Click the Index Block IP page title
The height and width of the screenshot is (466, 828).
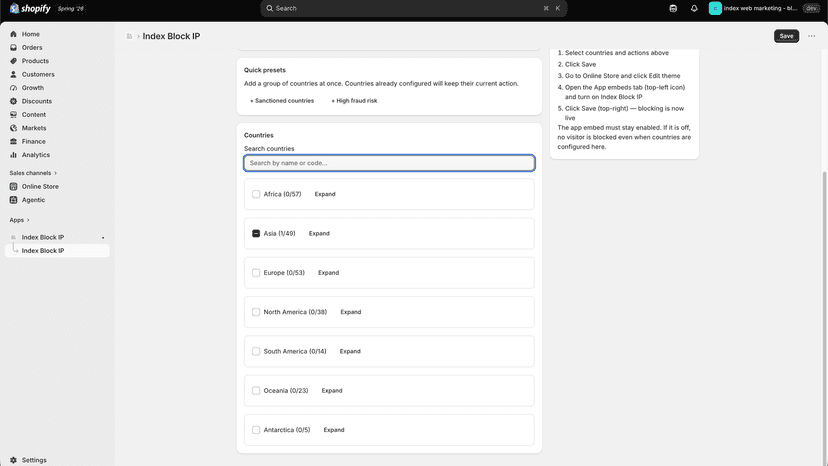[171, 36]
